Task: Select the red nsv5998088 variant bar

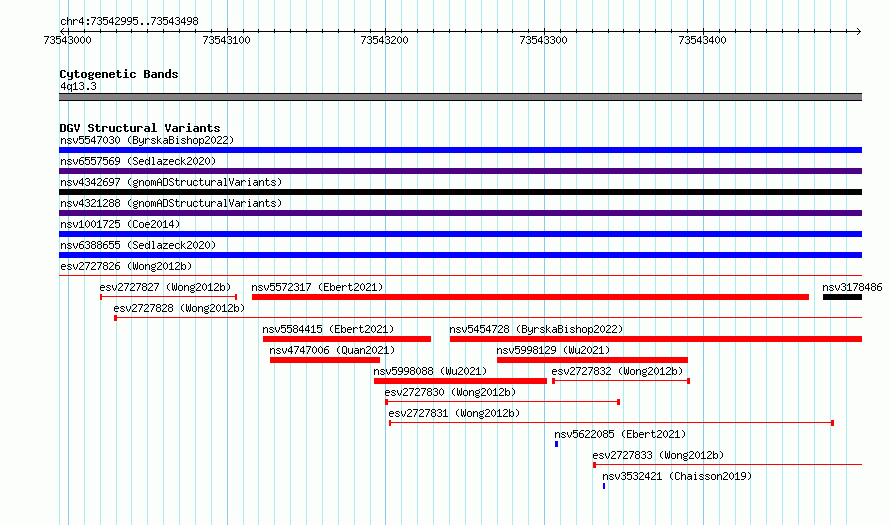Action: coord(460,381)
